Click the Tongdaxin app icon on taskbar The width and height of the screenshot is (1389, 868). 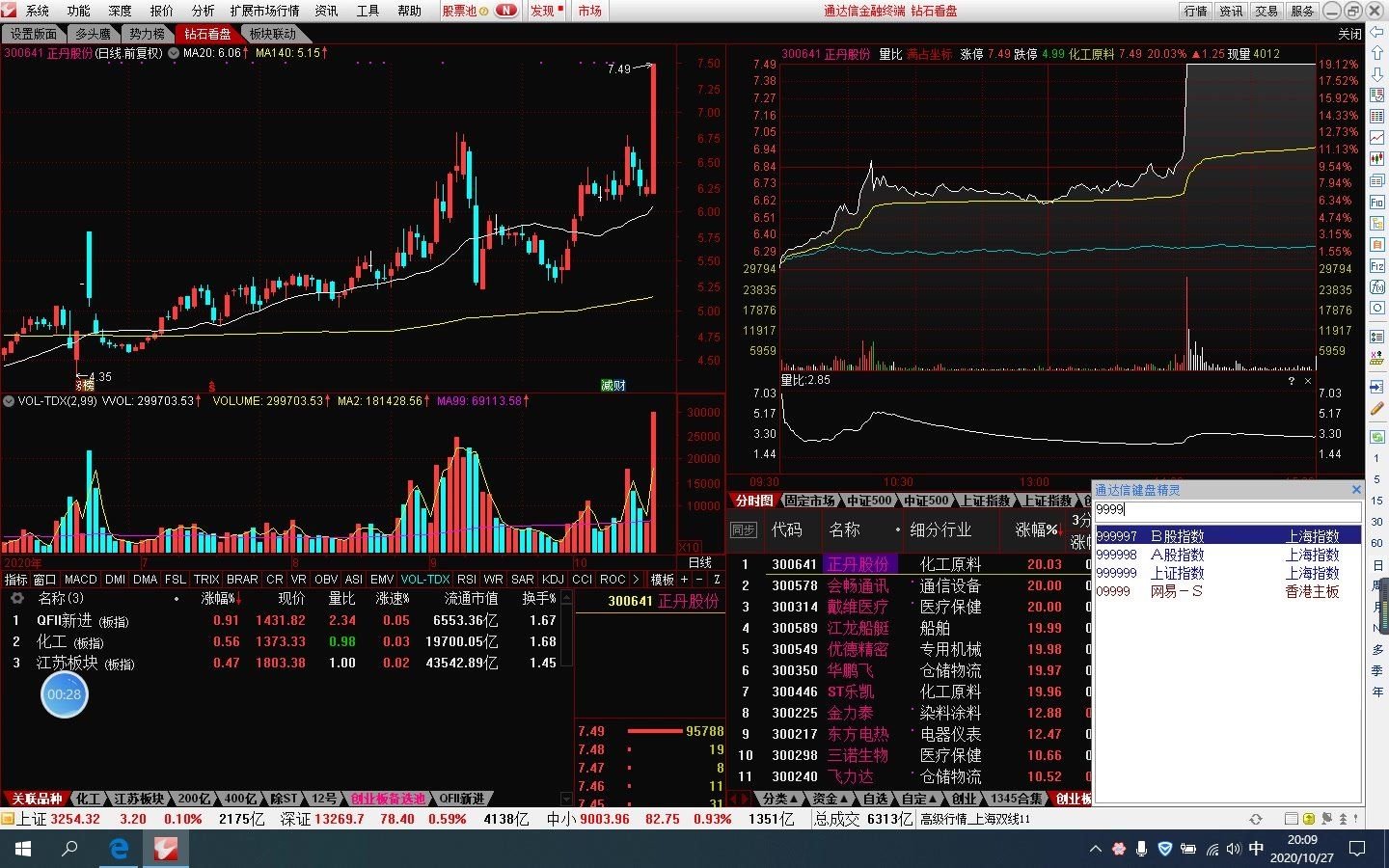(x=166, y=849)
